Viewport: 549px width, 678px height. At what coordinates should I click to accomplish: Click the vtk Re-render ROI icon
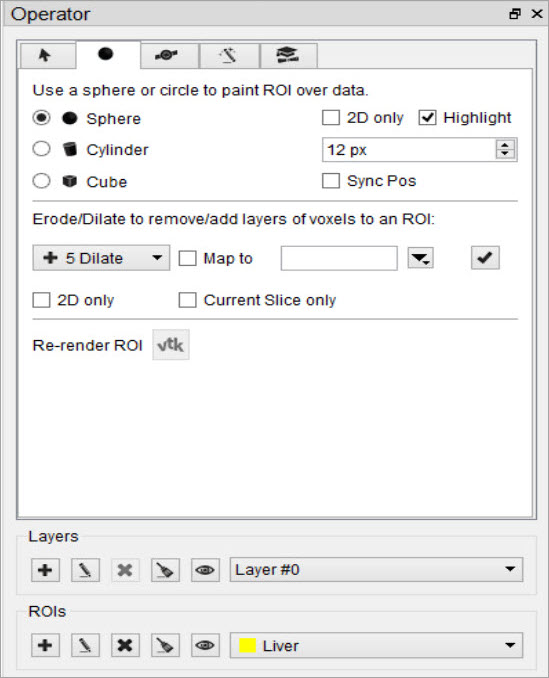pyautogui.click(x=171, y=345)
